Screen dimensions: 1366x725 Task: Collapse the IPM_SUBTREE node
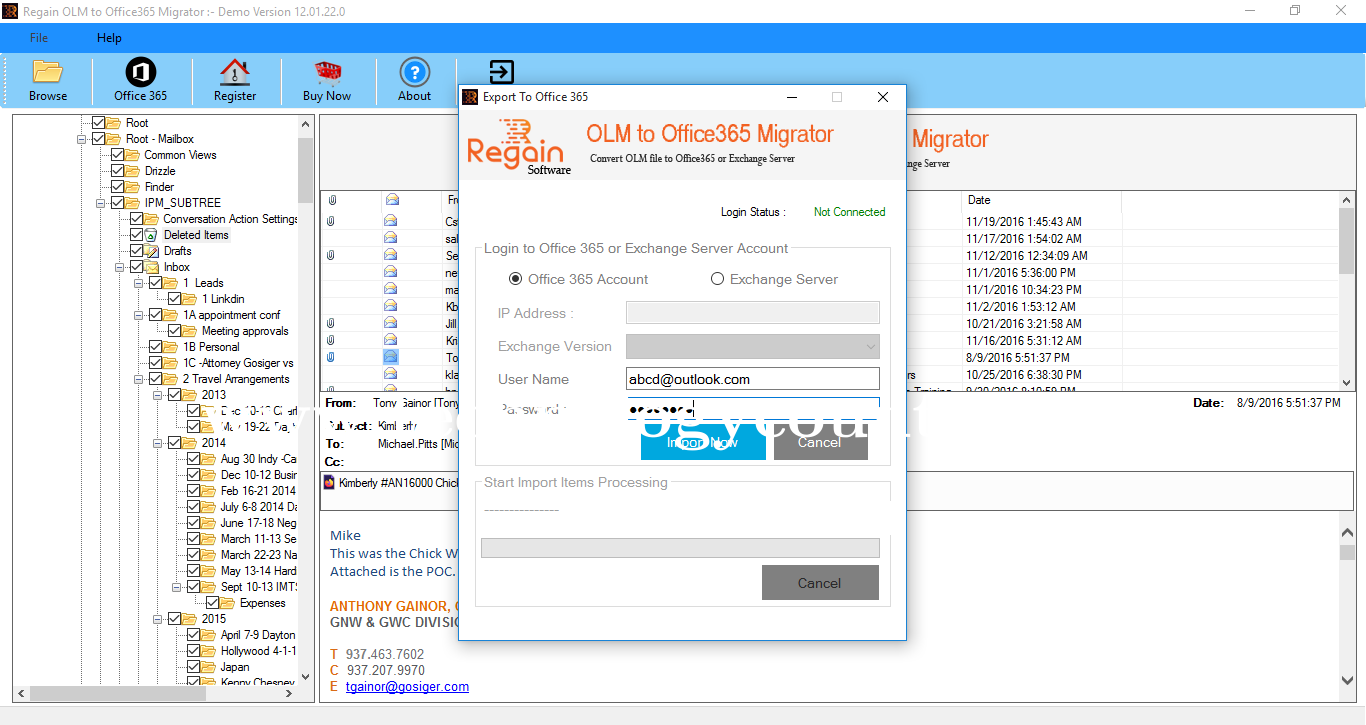click(101, 203)
